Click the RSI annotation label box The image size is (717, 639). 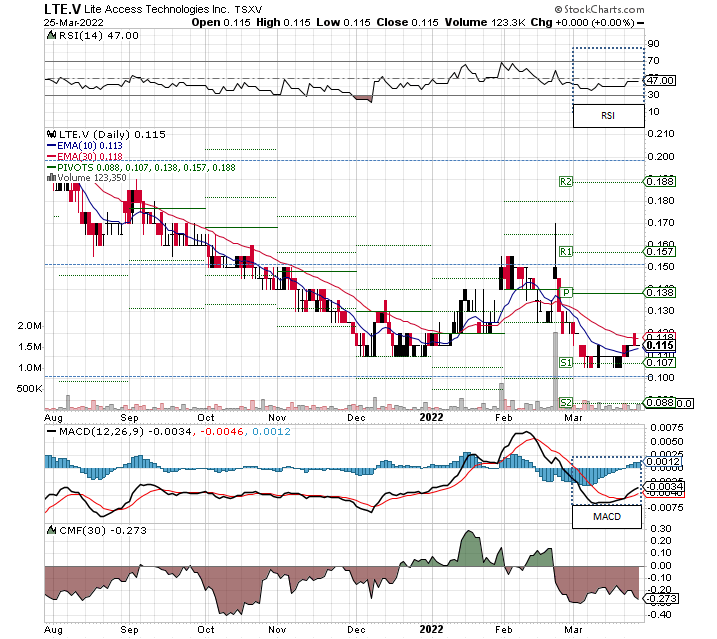(x=608, y=116)
